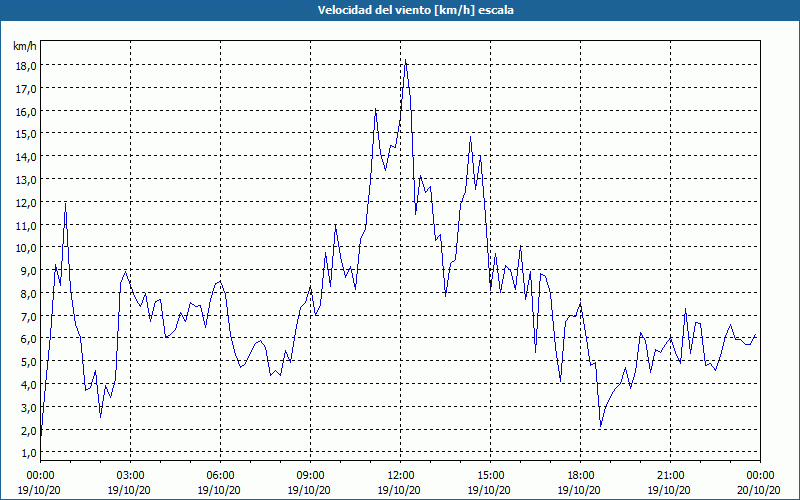Click the '12,0' y-axis value
800x500 pixels.
click(x=27, y=203)
